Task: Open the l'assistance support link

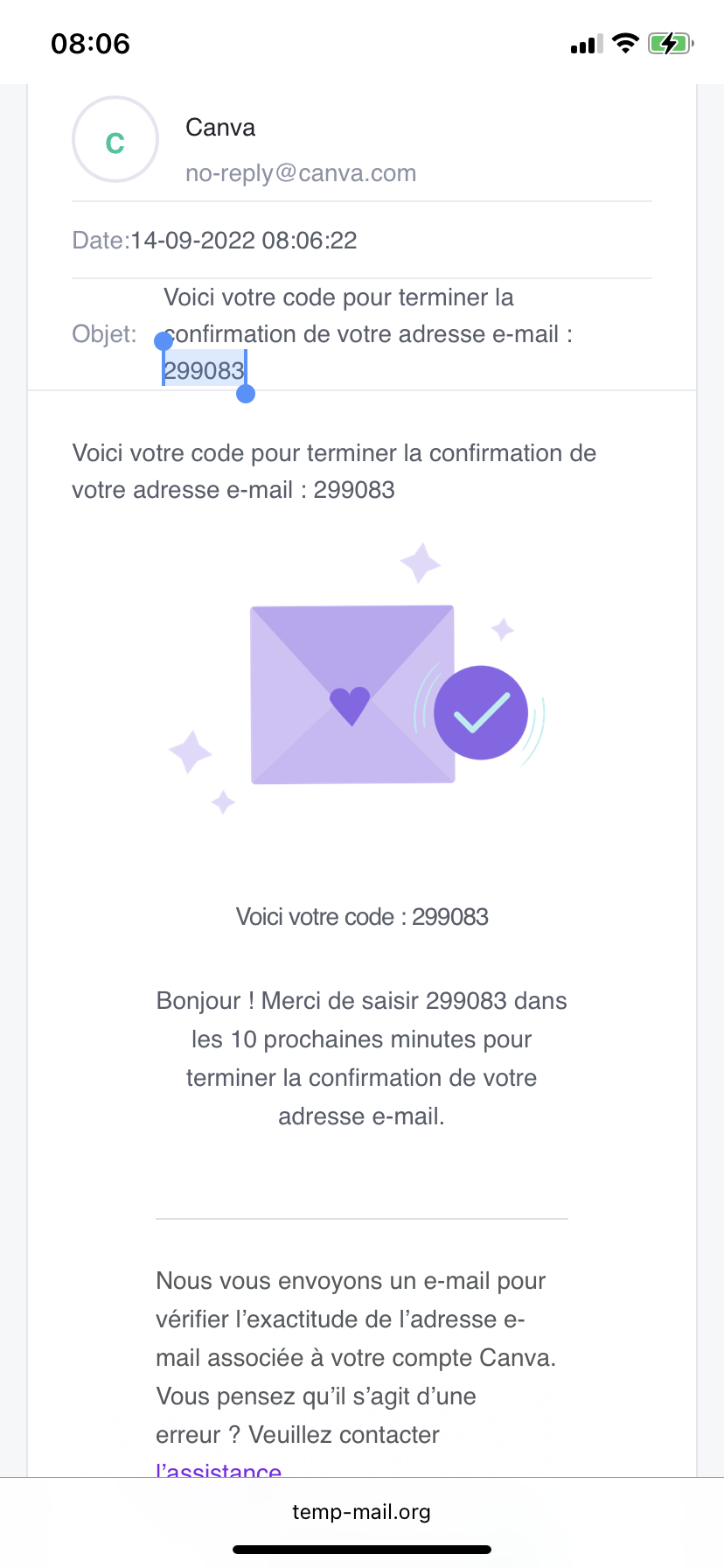Action: click(x=219, y=1470)
